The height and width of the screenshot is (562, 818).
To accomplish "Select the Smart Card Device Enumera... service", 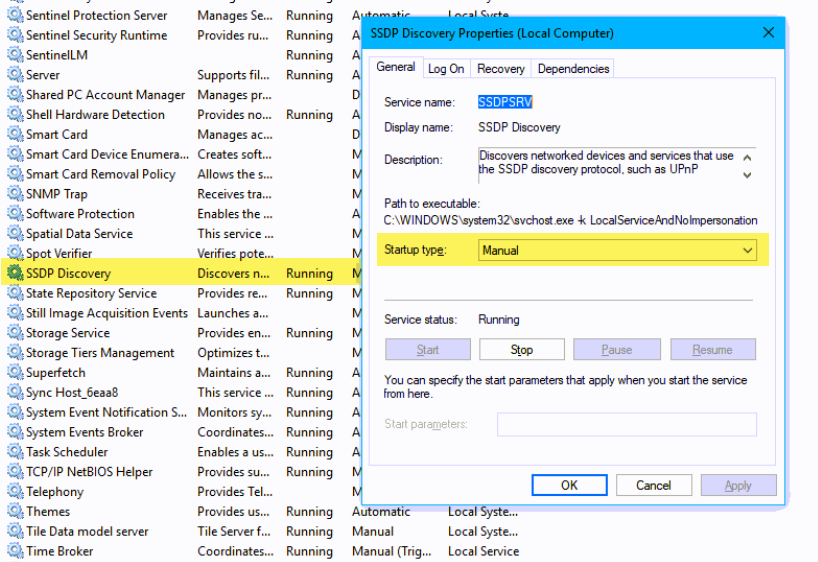I will tap(181, 154).
